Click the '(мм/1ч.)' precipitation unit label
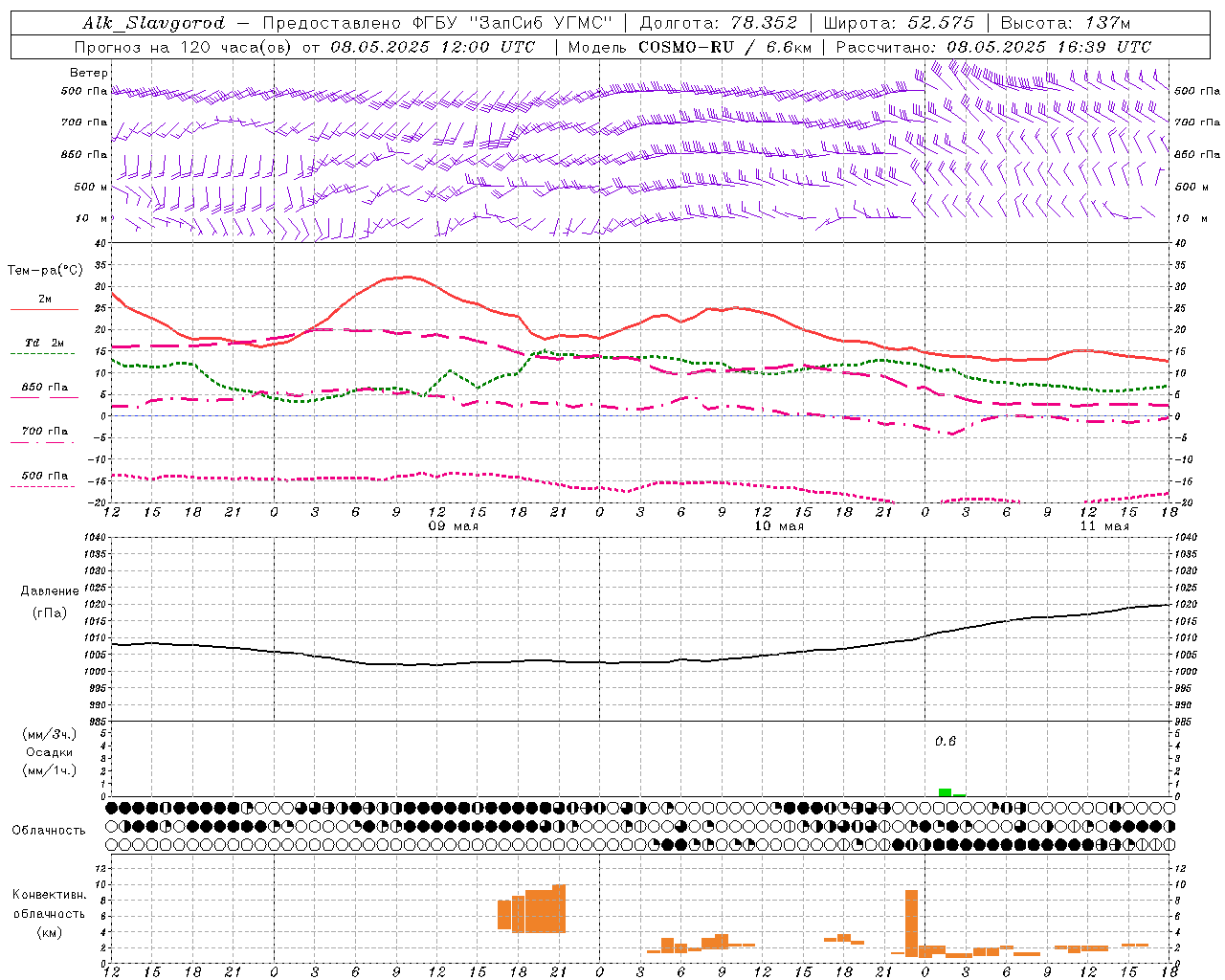The height and width of the screenshot is (980, 1225). pos(49,770)
